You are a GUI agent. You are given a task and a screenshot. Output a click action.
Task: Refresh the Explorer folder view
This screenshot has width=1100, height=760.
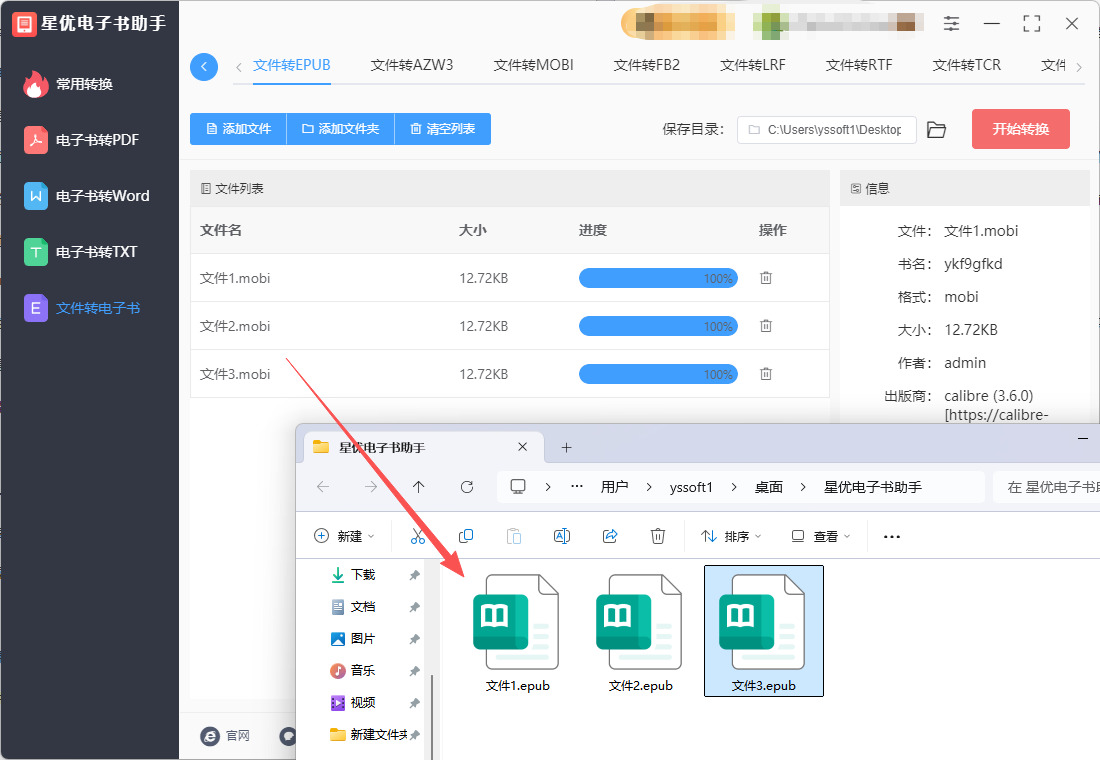pos(466,487)
